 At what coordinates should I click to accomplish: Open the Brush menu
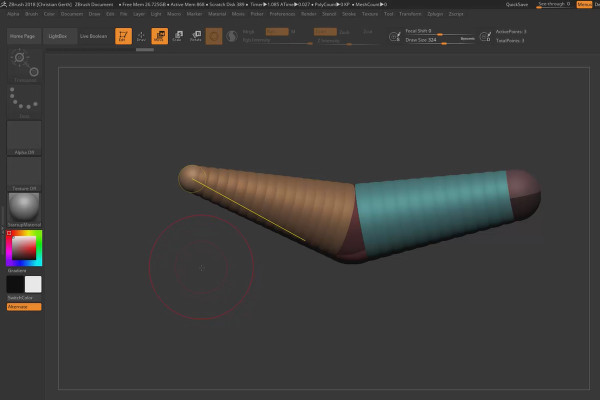(x=31, y=14)
